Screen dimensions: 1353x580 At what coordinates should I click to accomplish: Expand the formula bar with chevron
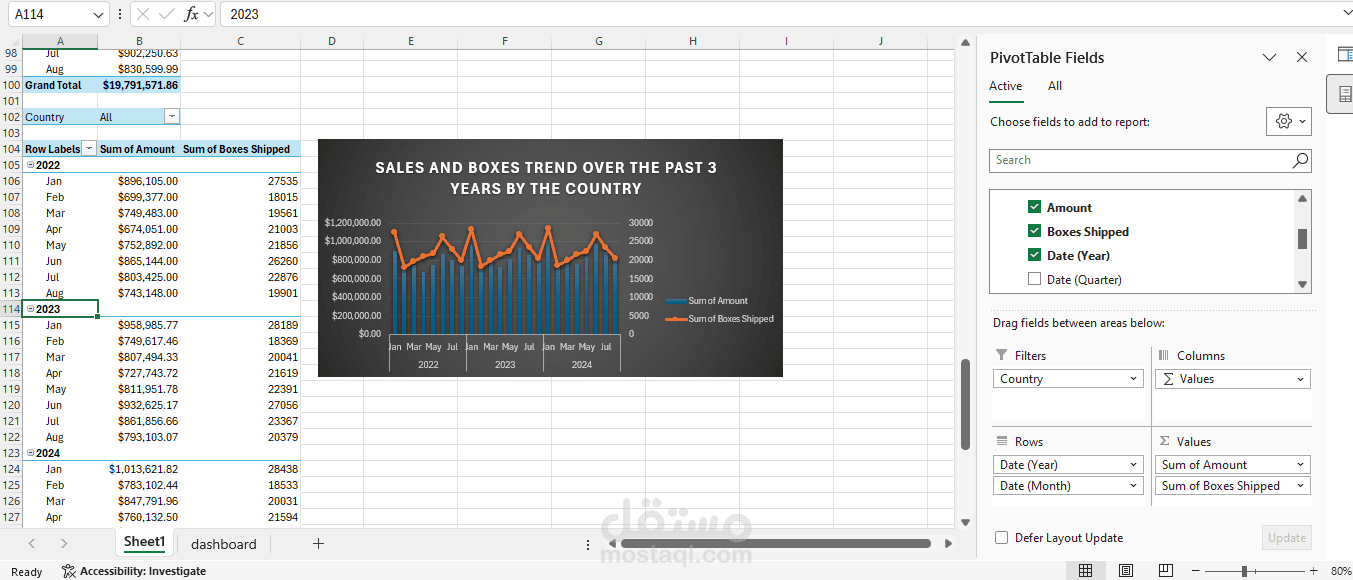pos(1346,14)
